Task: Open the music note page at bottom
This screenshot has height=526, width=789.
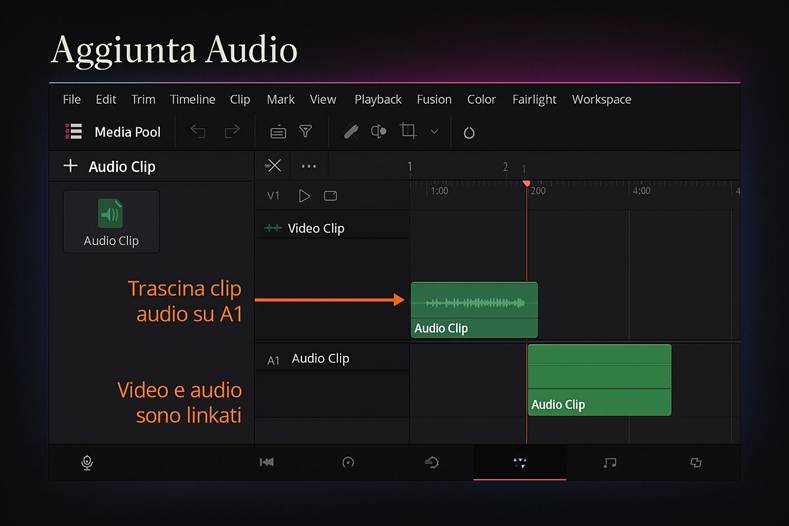Action: pyautogui.click(x=609, y=463)
